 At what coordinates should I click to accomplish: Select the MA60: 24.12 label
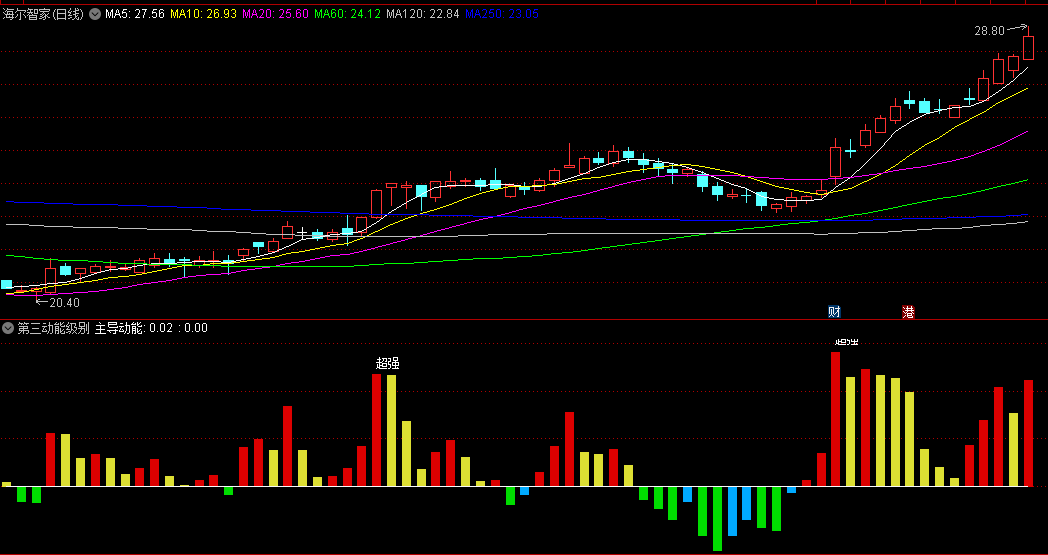click(348, 14)
